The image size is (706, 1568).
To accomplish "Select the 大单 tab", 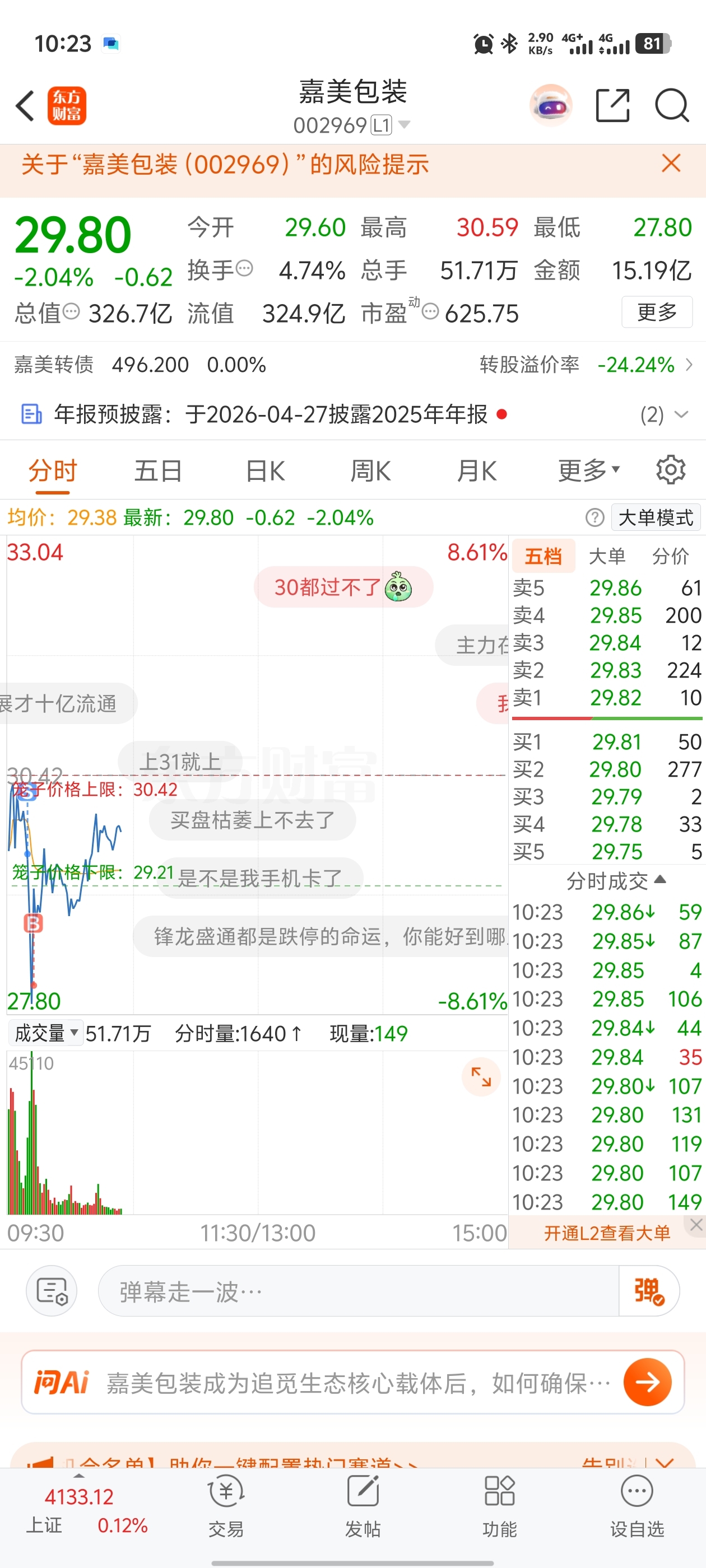I will [x=607, y=556].
